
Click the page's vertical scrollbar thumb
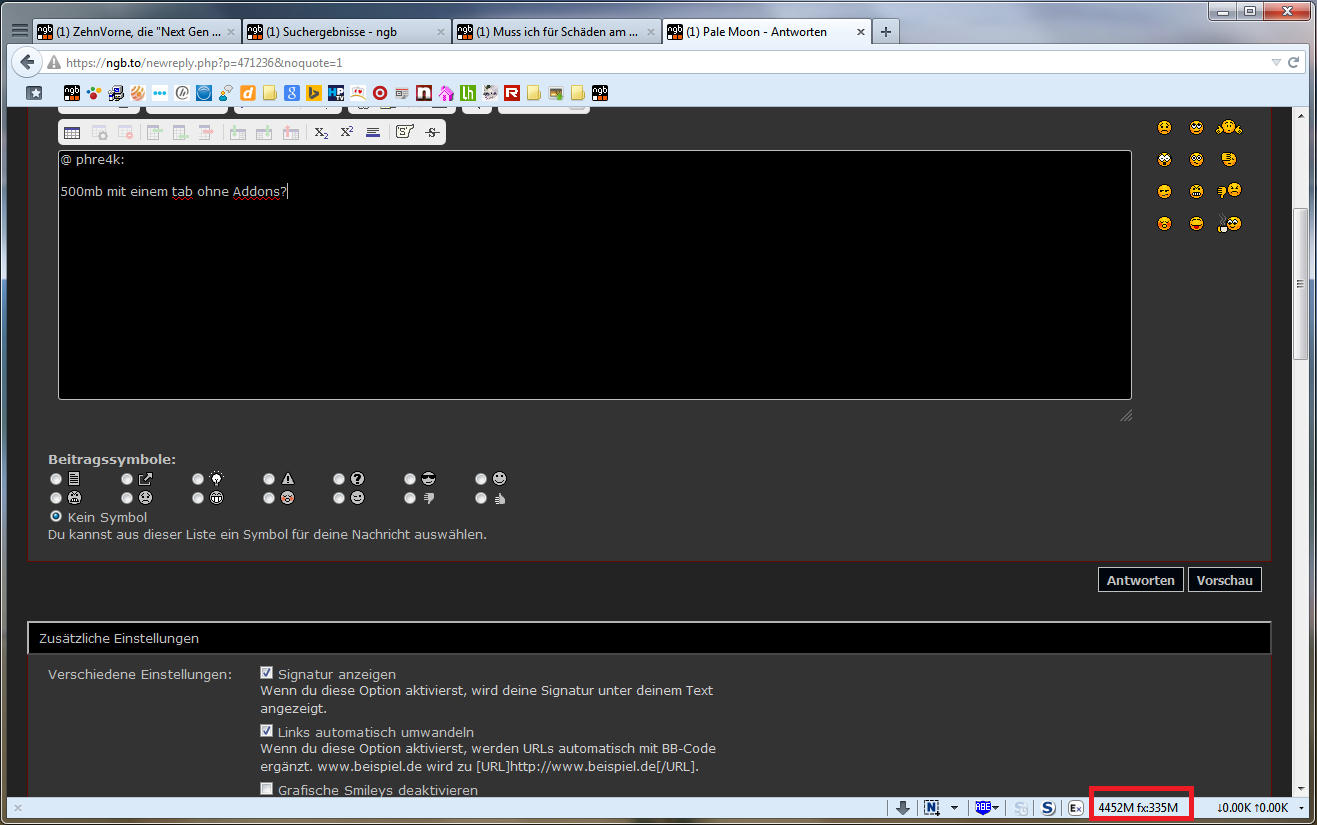(1300, 284)
